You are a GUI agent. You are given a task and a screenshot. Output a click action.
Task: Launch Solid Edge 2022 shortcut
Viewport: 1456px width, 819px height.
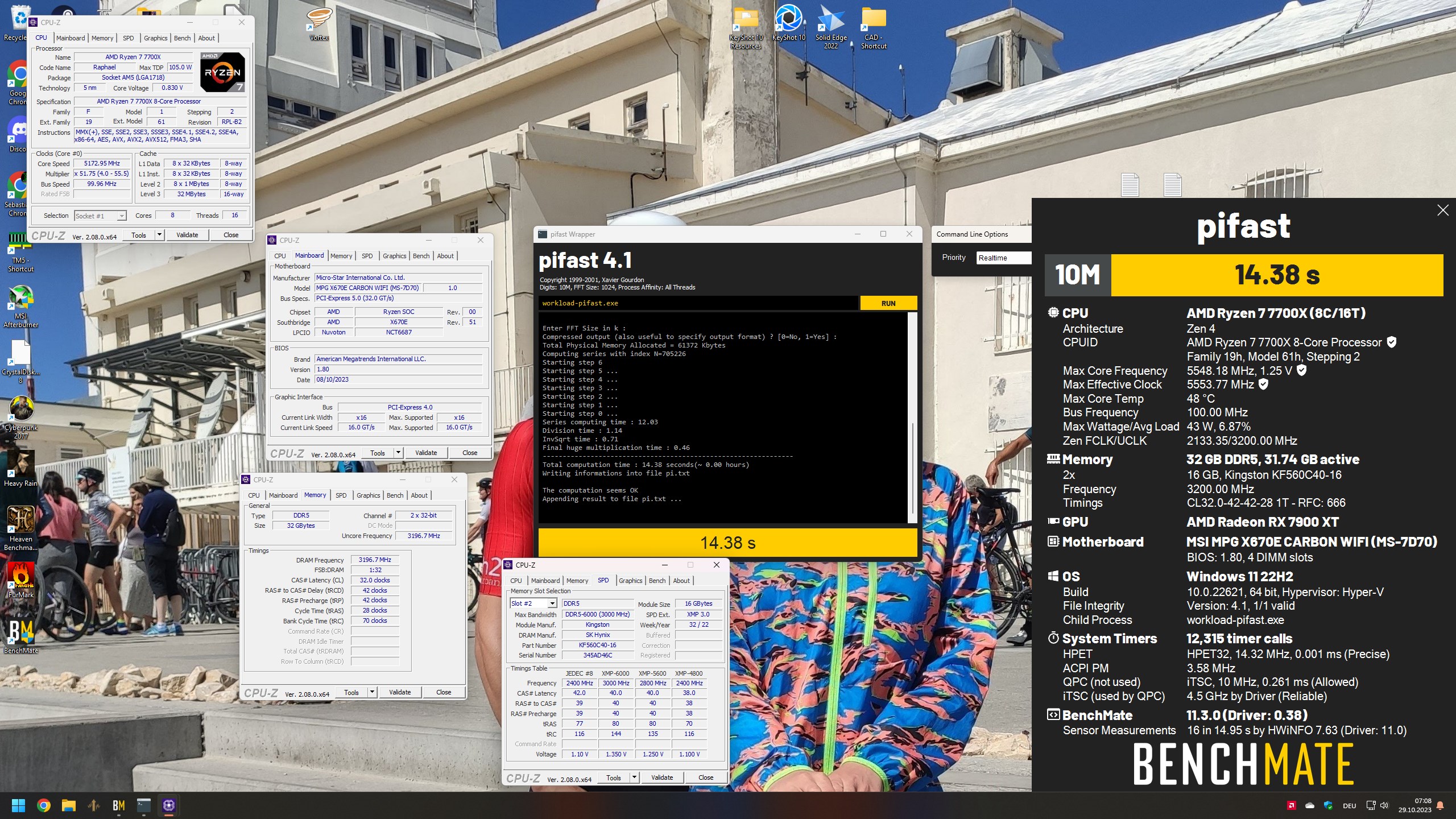coord(831,27)
